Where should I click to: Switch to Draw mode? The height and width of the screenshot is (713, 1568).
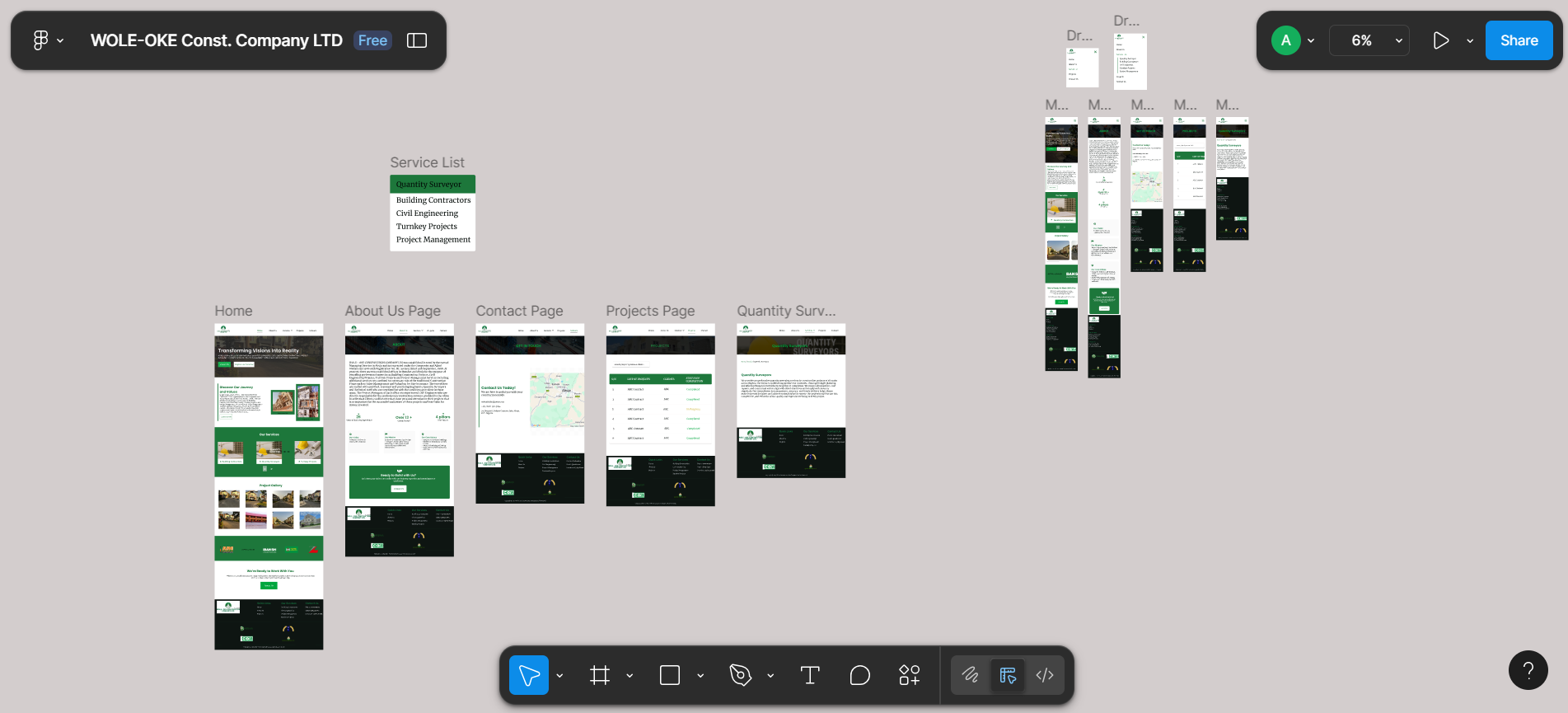(x=971, y=675)
